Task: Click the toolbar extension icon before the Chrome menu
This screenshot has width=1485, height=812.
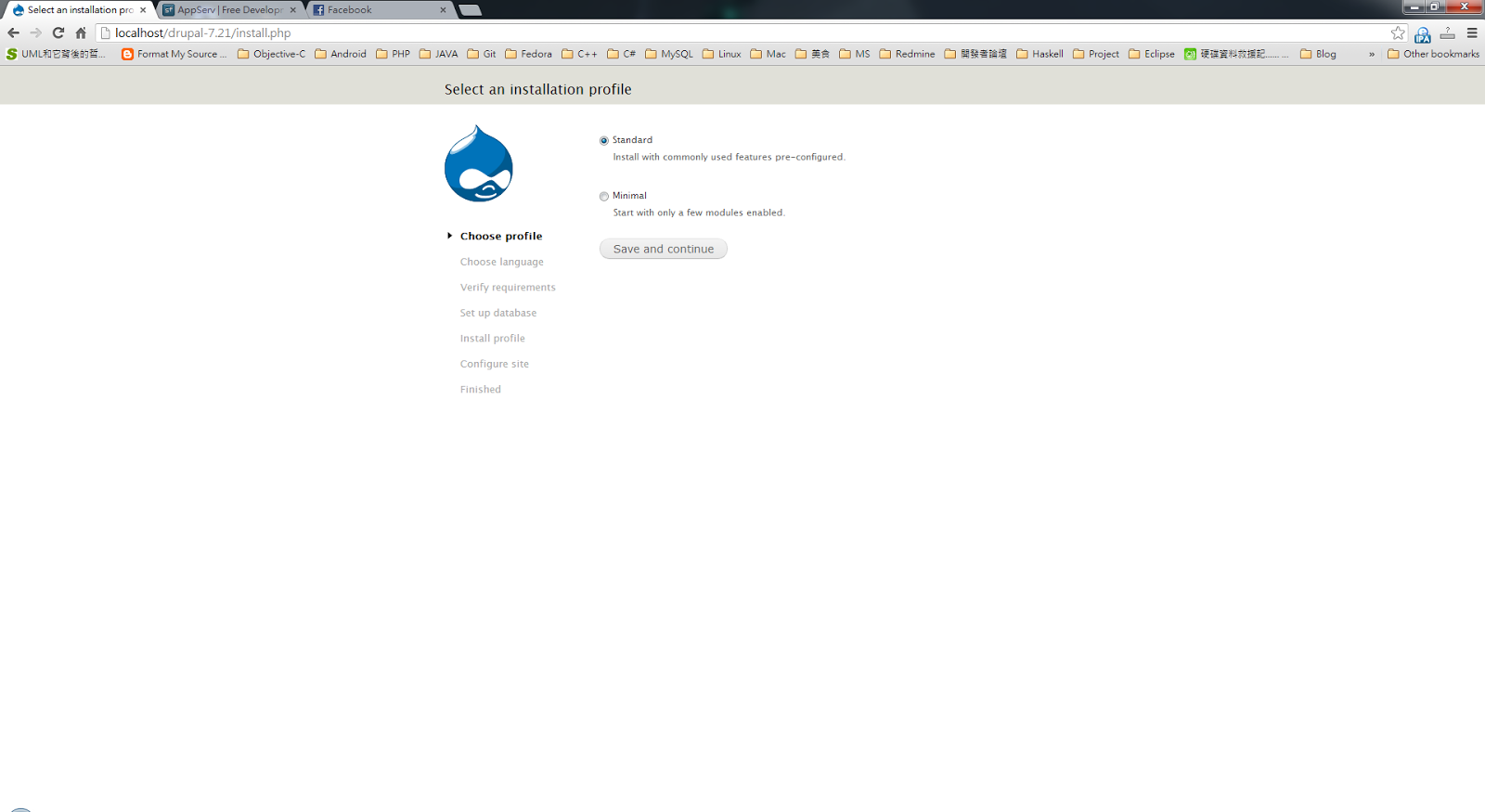Action: [x=1448, y=32]
